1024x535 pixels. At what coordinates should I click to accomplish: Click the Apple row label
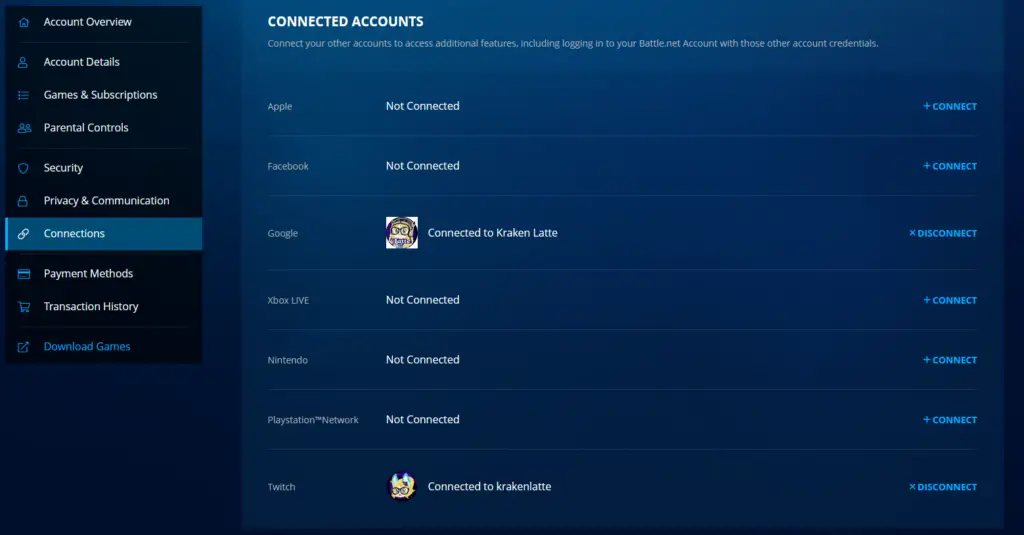pyautogui.click(x=280, y=106)
